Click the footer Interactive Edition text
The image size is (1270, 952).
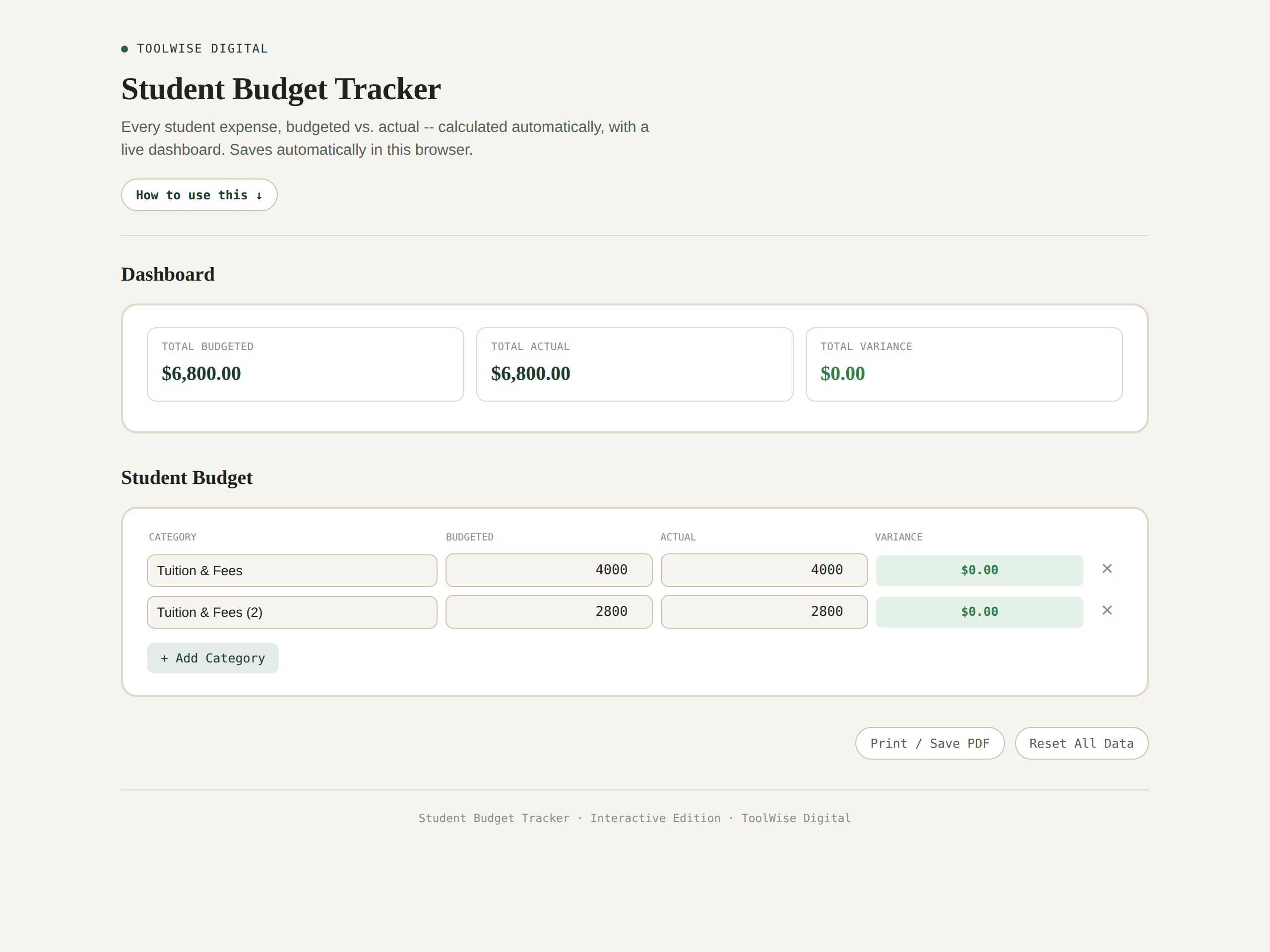(x=655, y=818)
